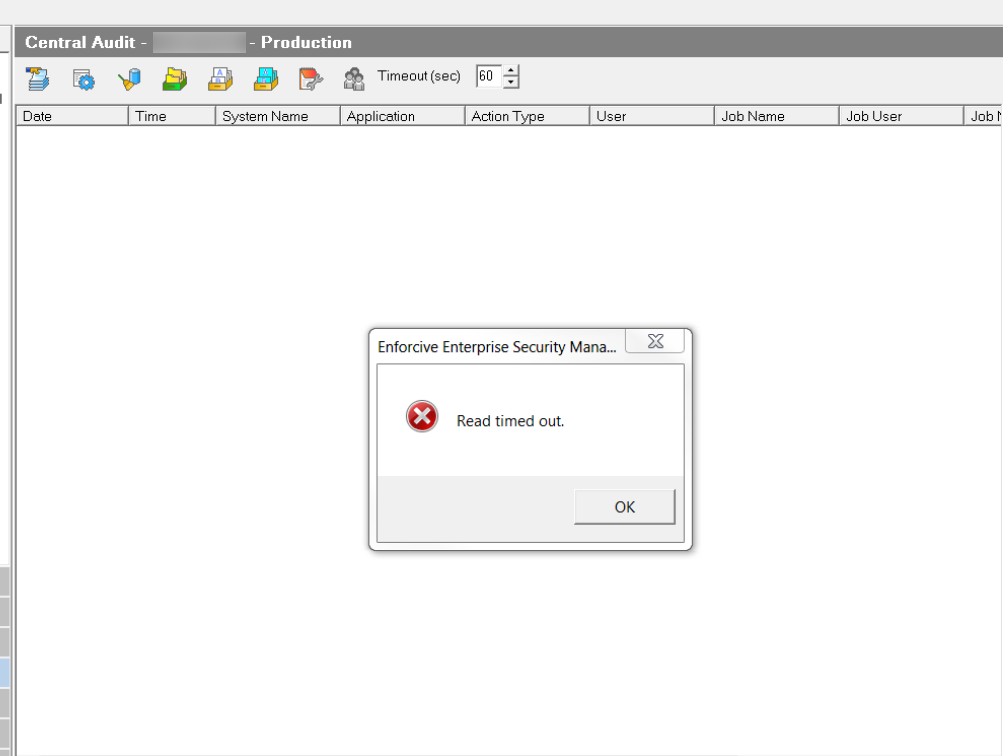The width and height of the screenshot is (1003, 756).
Task: Decrease the timeout value with down arrow
Action: 510,82
